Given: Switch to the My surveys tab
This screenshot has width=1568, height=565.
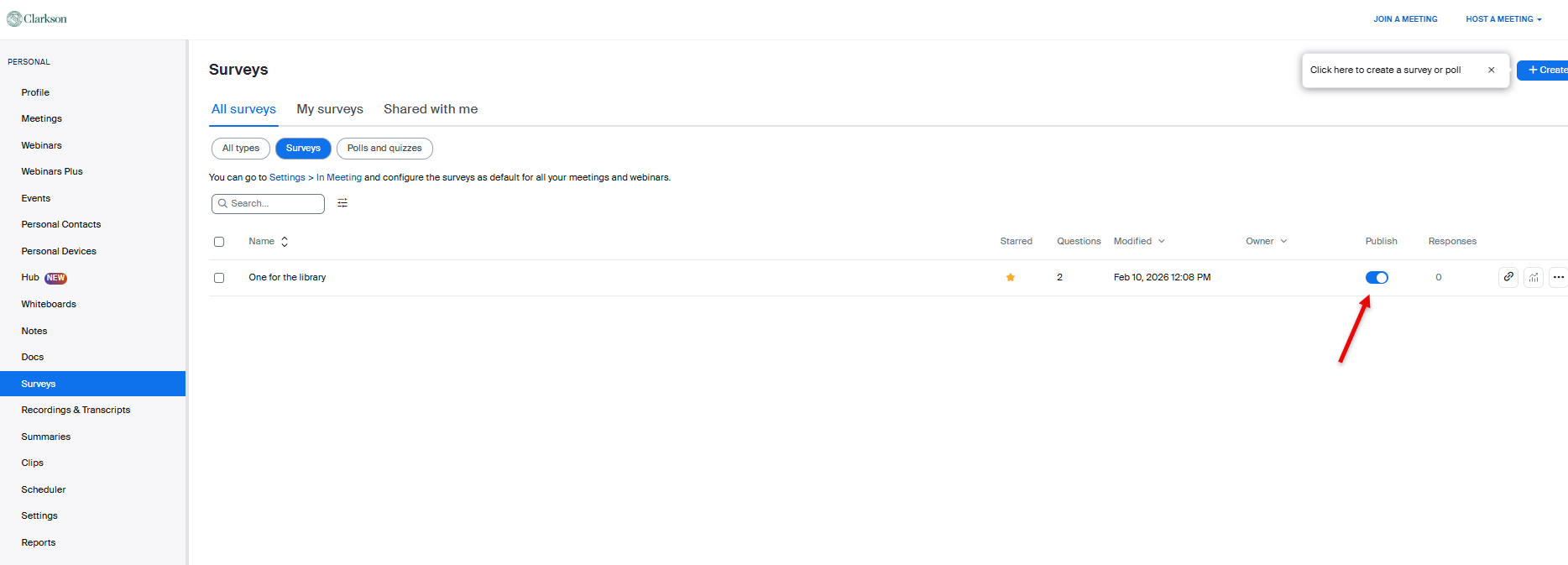Looking at the screenshot, I should [330, 109].
